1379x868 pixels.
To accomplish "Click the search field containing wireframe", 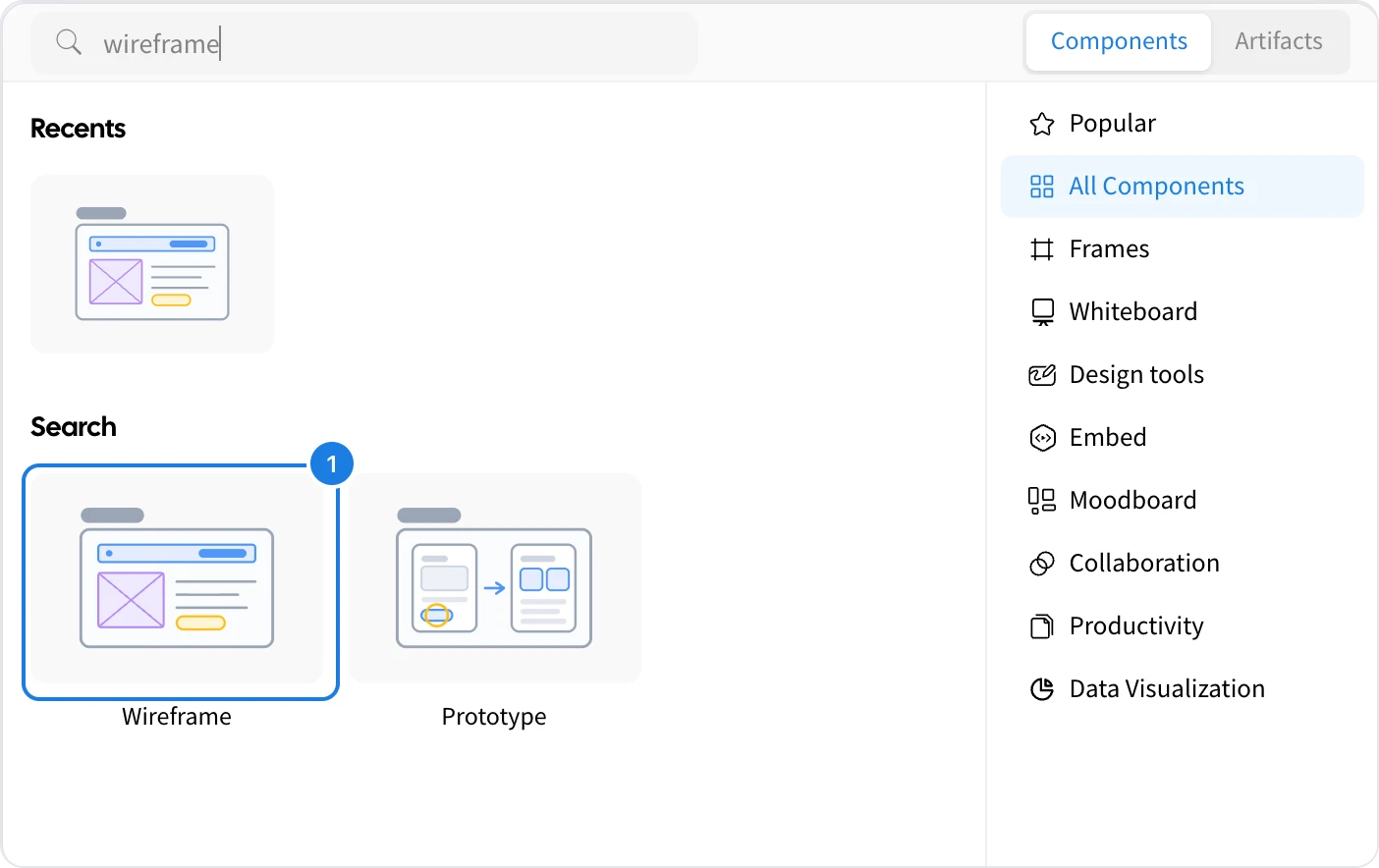I will click(364, 43).
